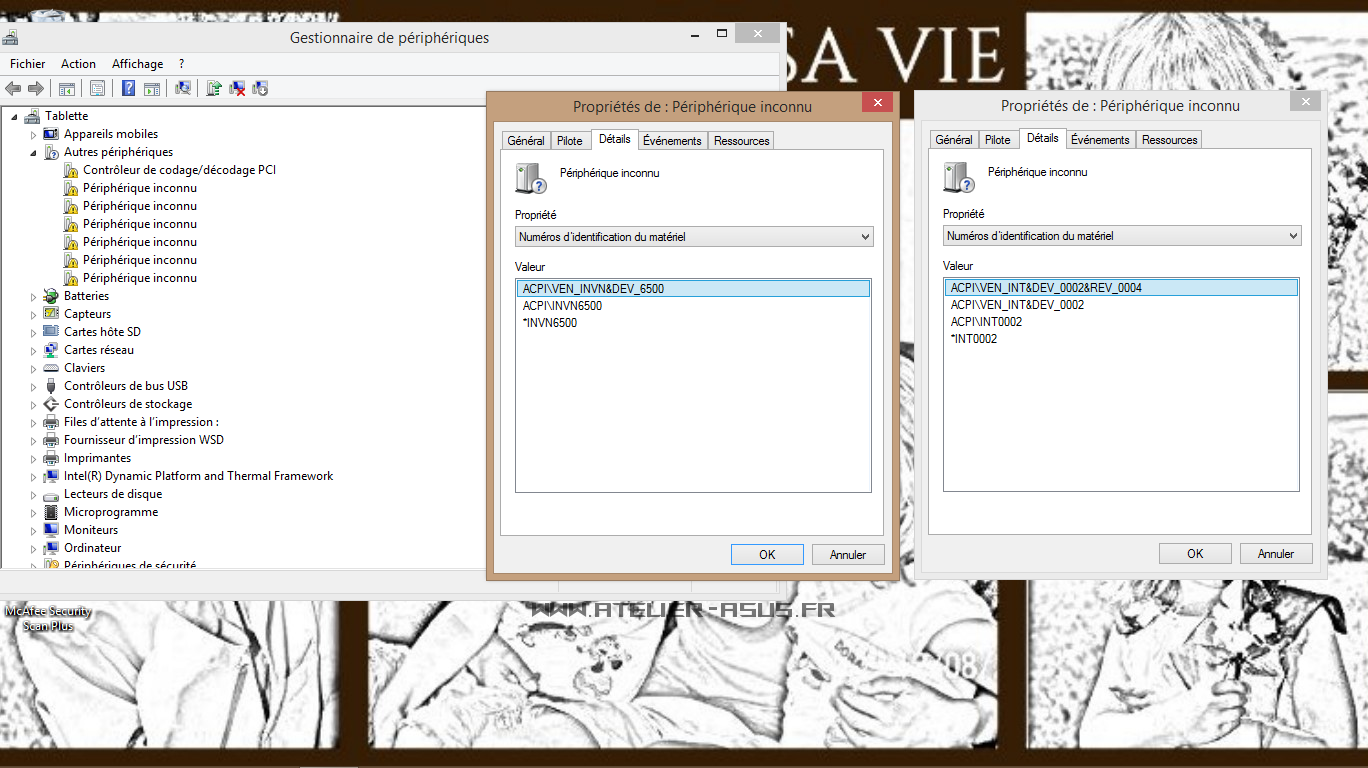This screenshot has height=768, width=1368.
Task: Open the Affichage menu
Action: pos(137,64)
